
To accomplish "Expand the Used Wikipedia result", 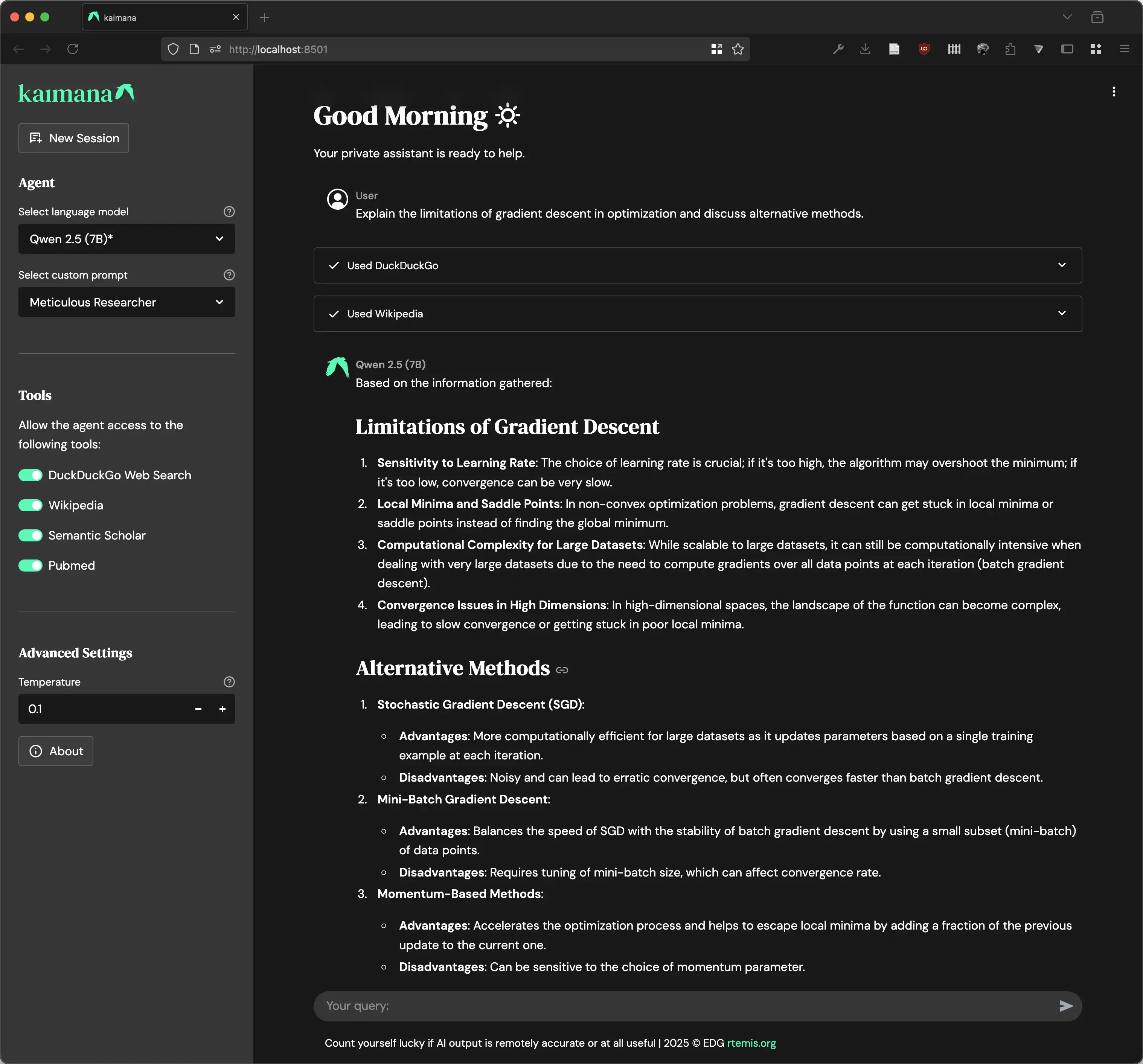I will (x=1062, y=314).
